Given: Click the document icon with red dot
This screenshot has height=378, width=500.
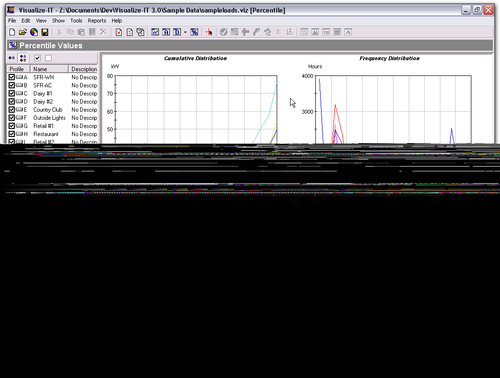Looking at the screenshot, I should [119, 32].
